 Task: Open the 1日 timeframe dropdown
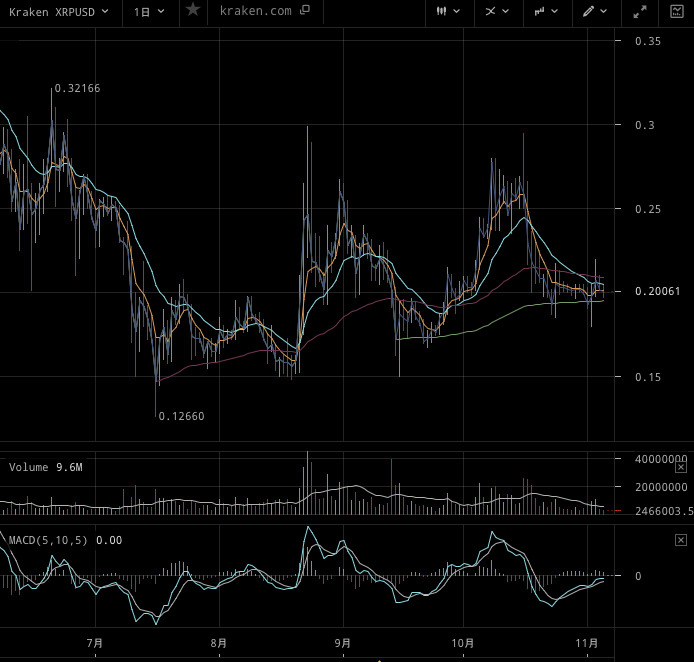(149, 12)
